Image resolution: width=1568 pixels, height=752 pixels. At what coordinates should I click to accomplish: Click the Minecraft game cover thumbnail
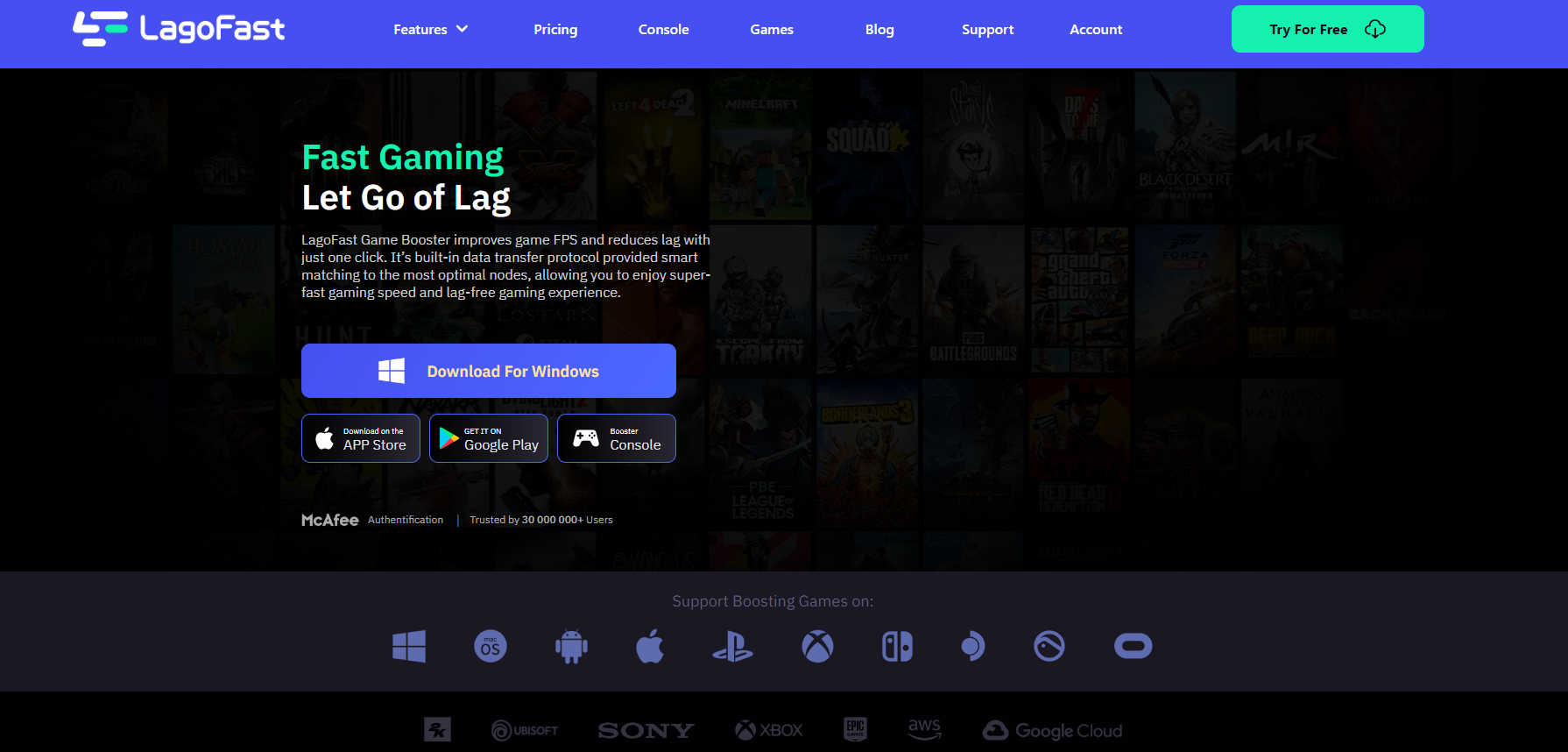coord(760,145)
